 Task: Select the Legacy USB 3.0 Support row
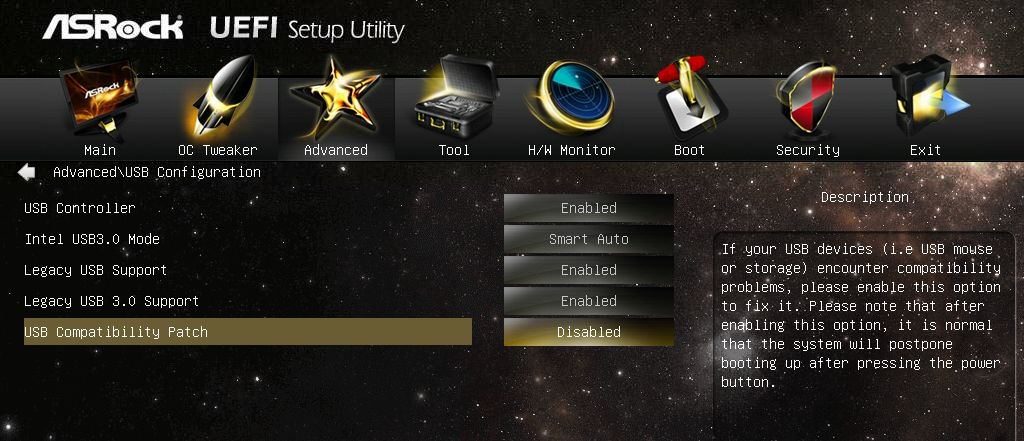(x=248, y=301)
